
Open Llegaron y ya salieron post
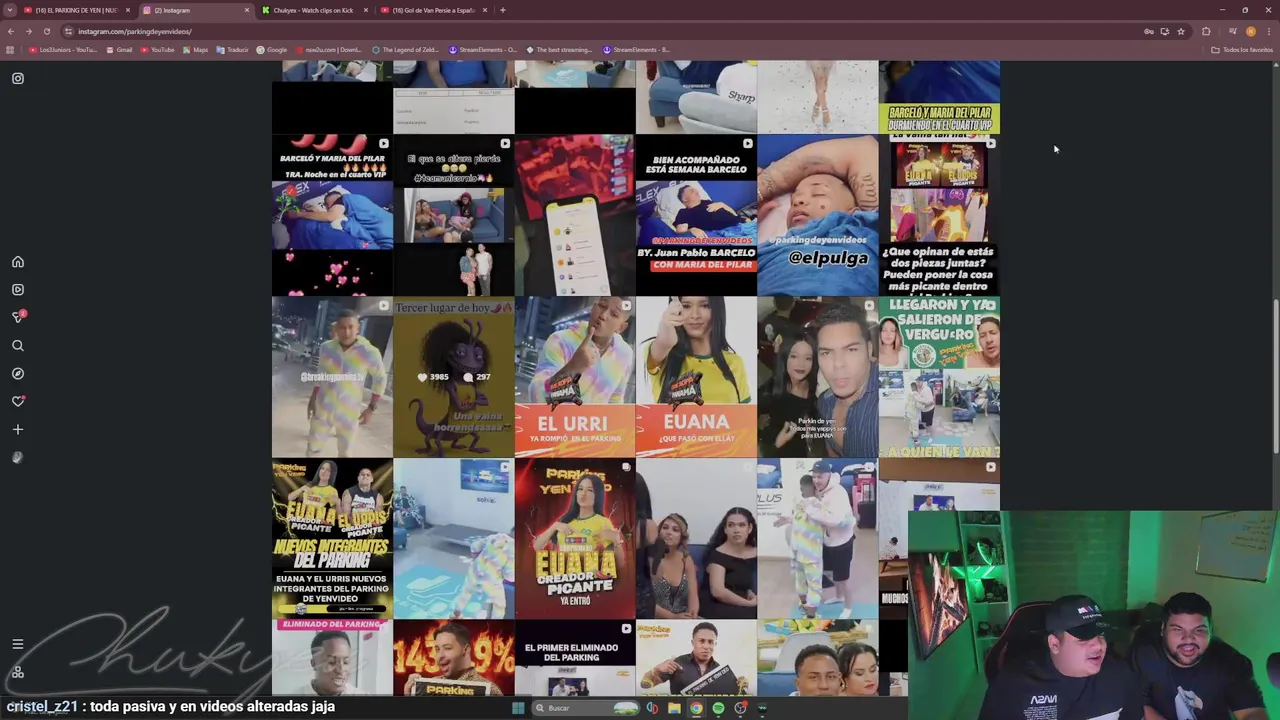point(939,377)
